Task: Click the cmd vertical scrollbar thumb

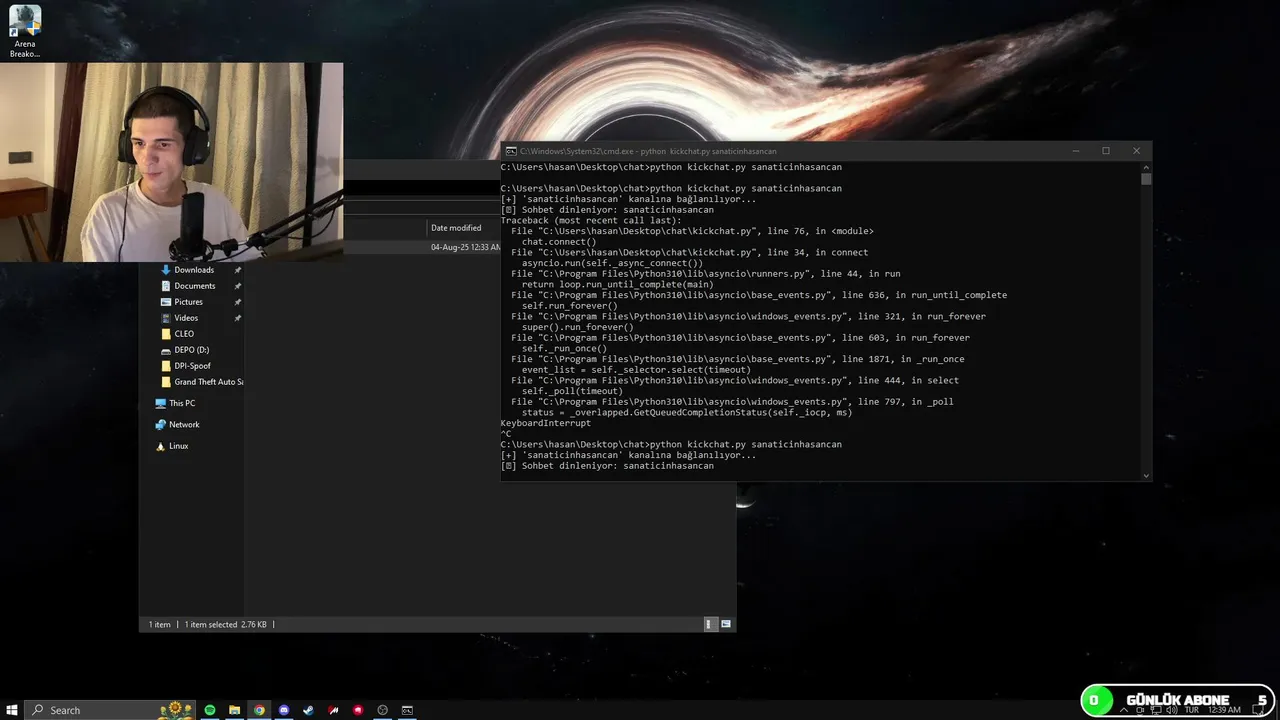Action: (1146, 179)
